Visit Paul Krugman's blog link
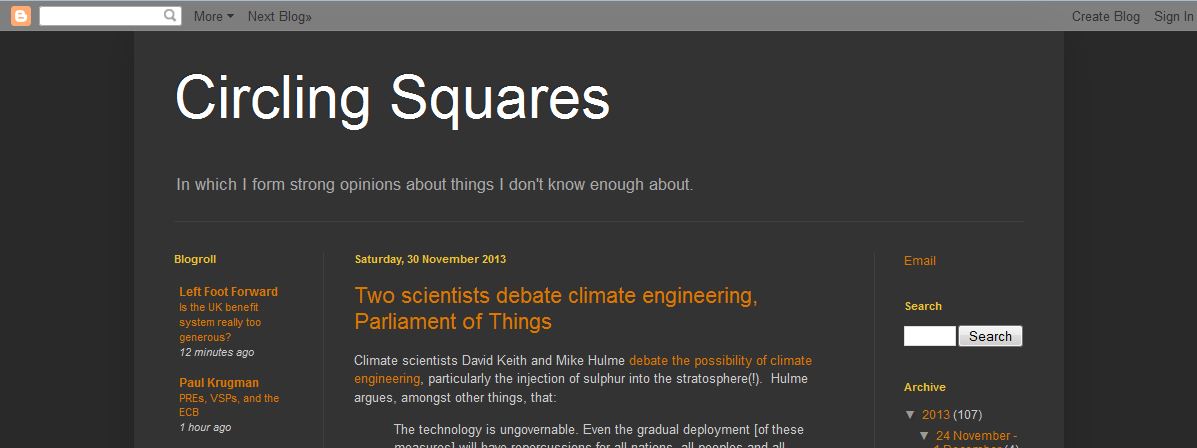The image size is (1197, 448). (219, 383)
